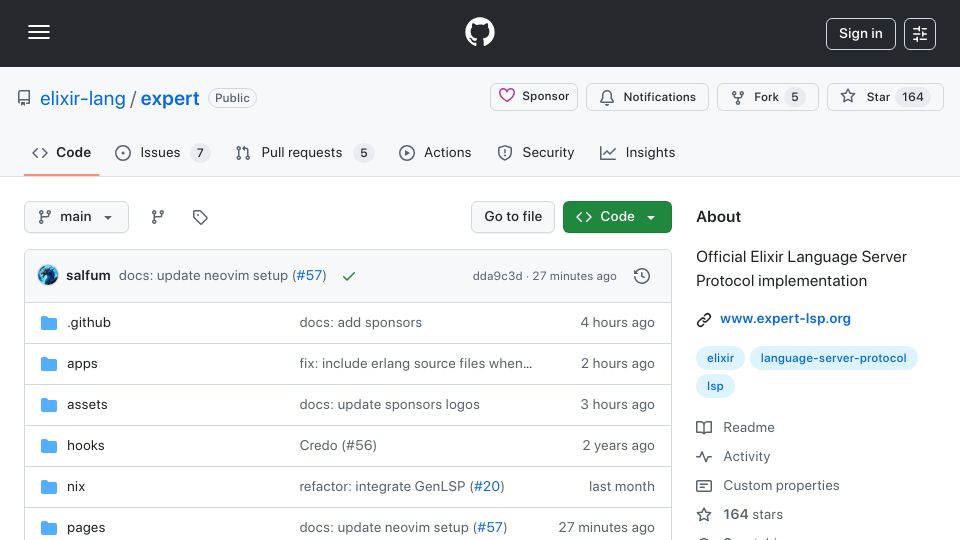The height and width of the screenshot is (540, 960).
Task: Open the .github folder
Action: (x=89, y=323)
